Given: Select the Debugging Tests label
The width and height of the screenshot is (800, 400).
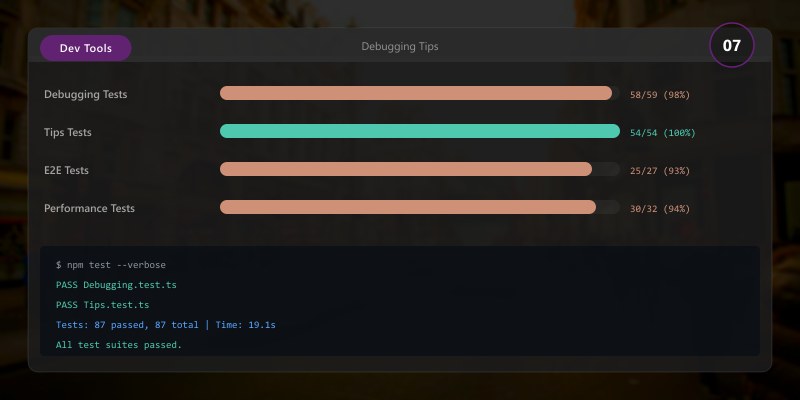Looking at the screenshot, I should point(85,94).
